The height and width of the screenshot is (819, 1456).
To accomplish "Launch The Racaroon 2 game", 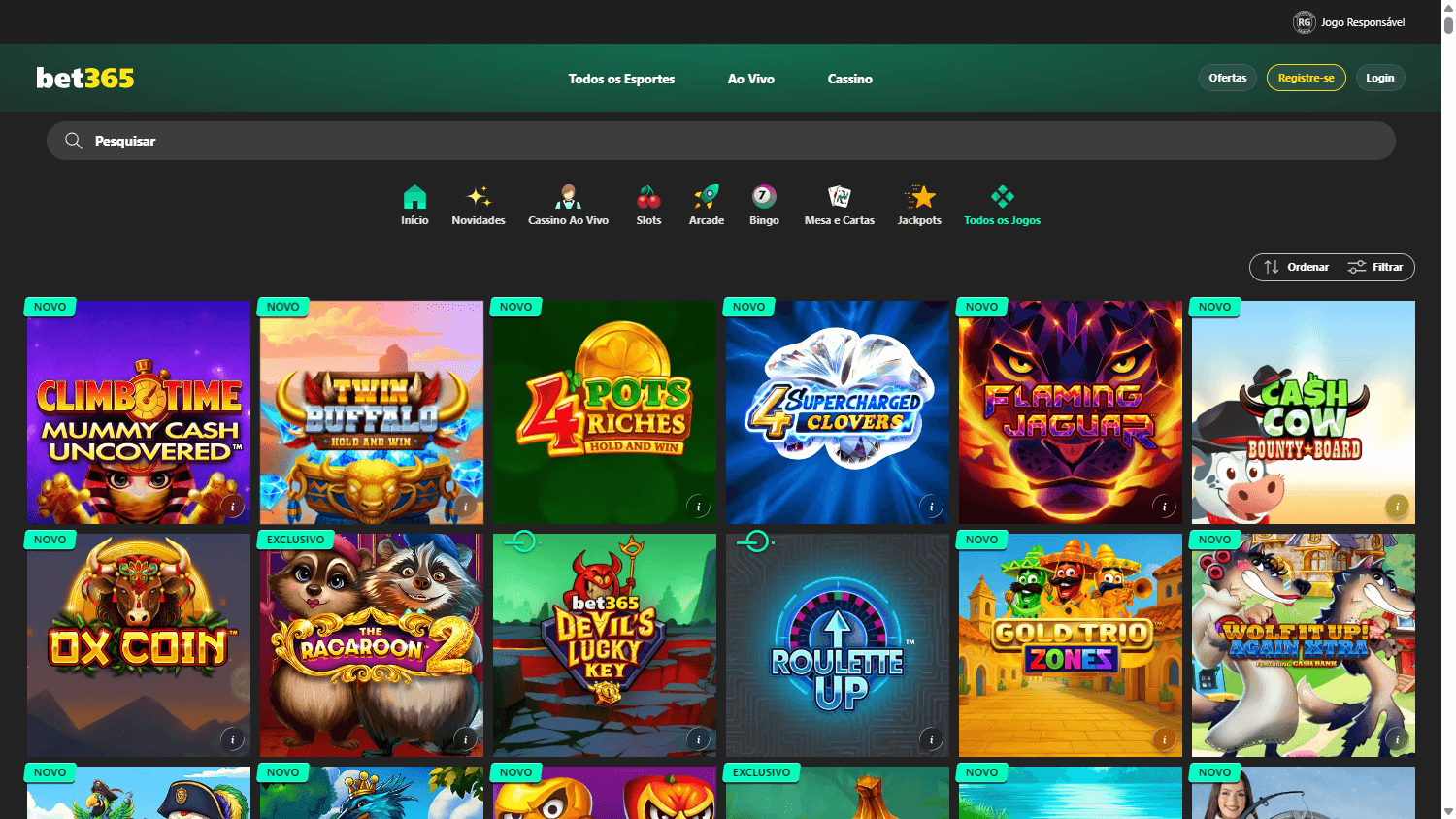I will point(372,645).
